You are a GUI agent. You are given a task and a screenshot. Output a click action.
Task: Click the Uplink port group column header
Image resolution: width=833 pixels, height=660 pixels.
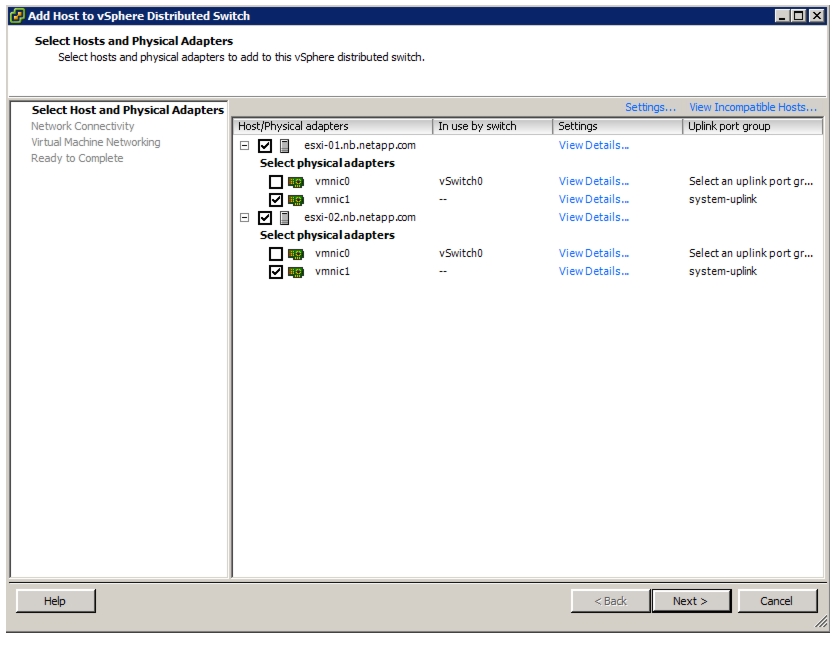752,126
